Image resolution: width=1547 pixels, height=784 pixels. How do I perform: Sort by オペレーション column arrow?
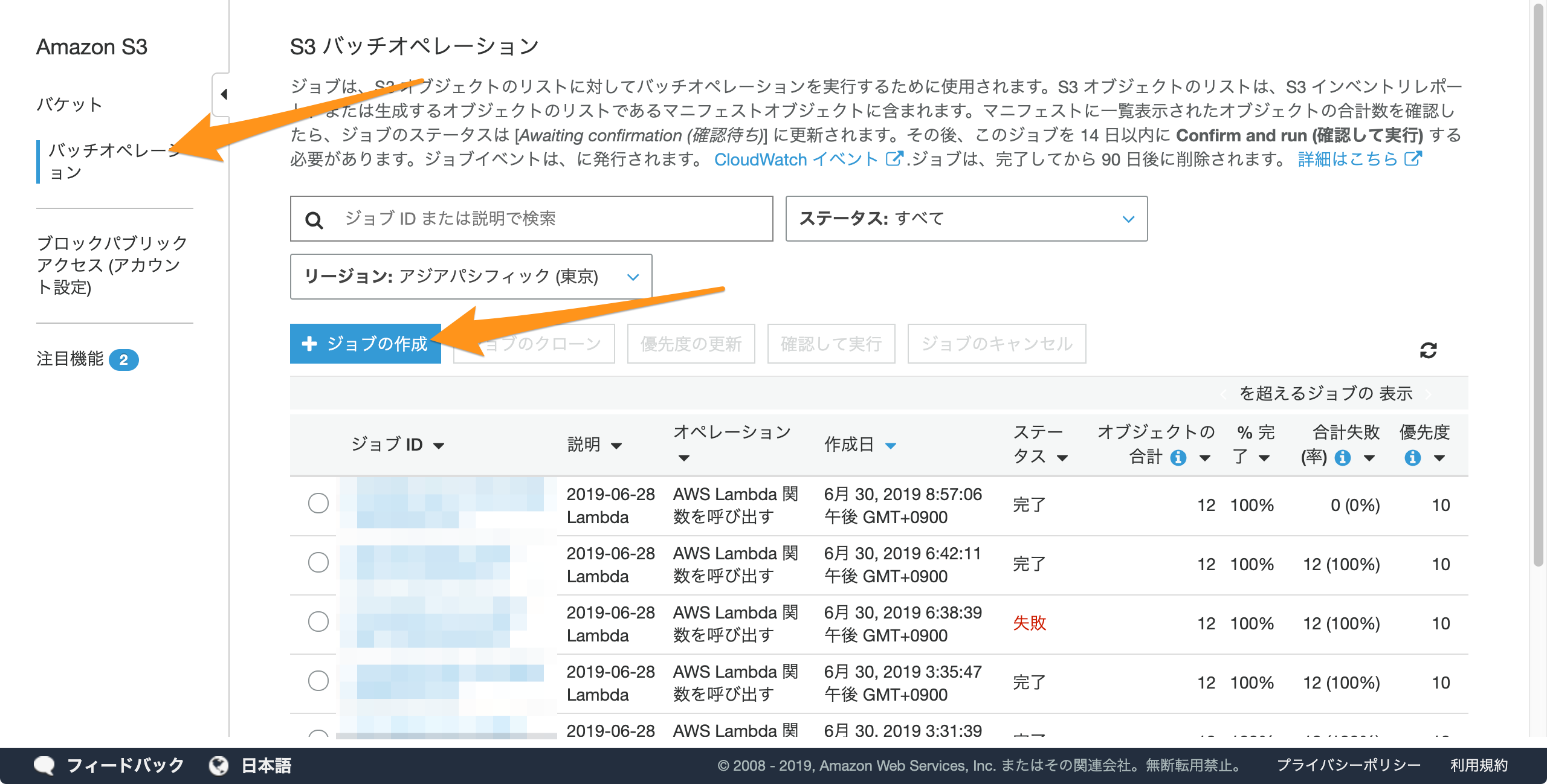(683, 458)
